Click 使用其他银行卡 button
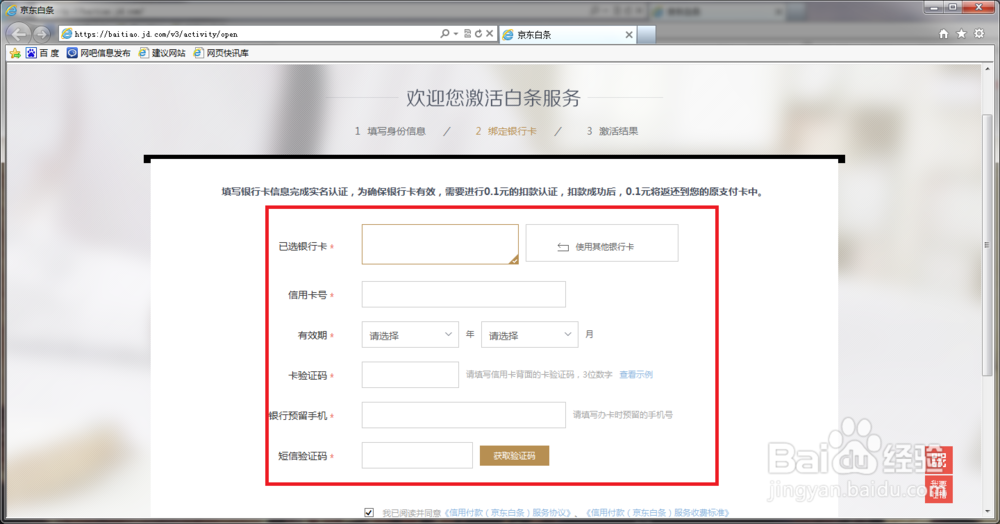 pos(602,243)
